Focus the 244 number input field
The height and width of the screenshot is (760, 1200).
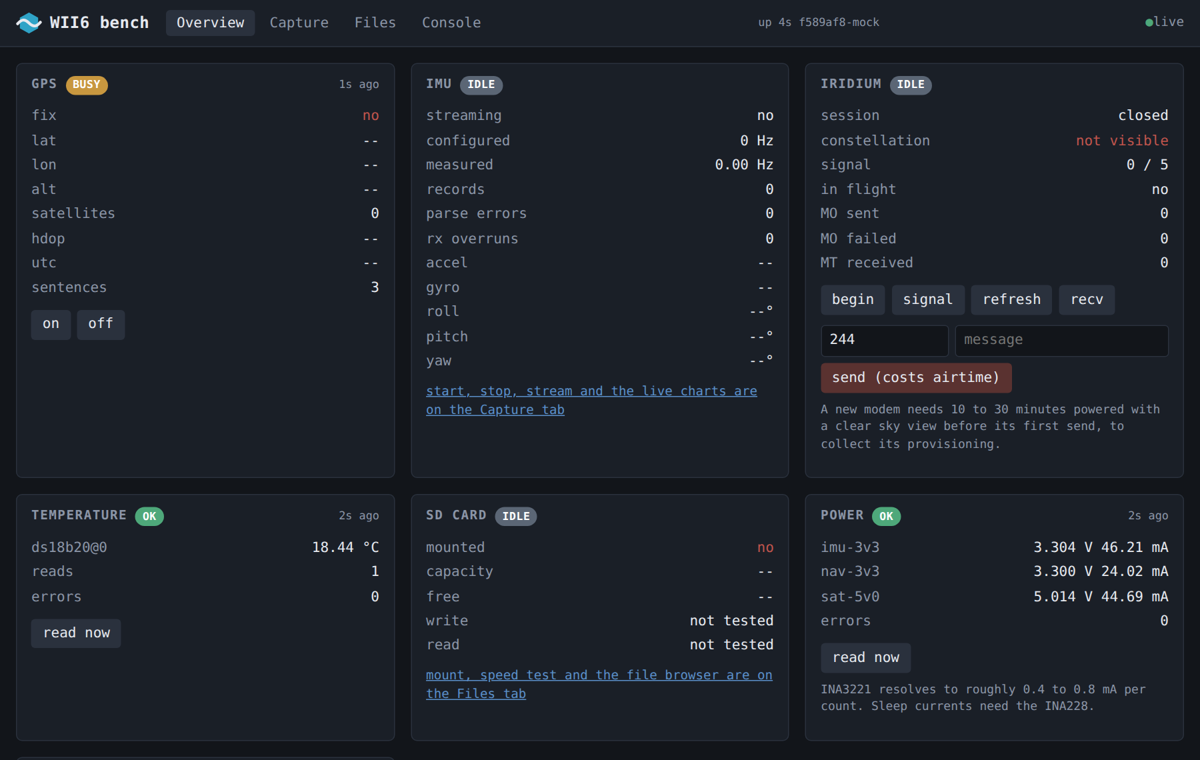click(884, 340)
